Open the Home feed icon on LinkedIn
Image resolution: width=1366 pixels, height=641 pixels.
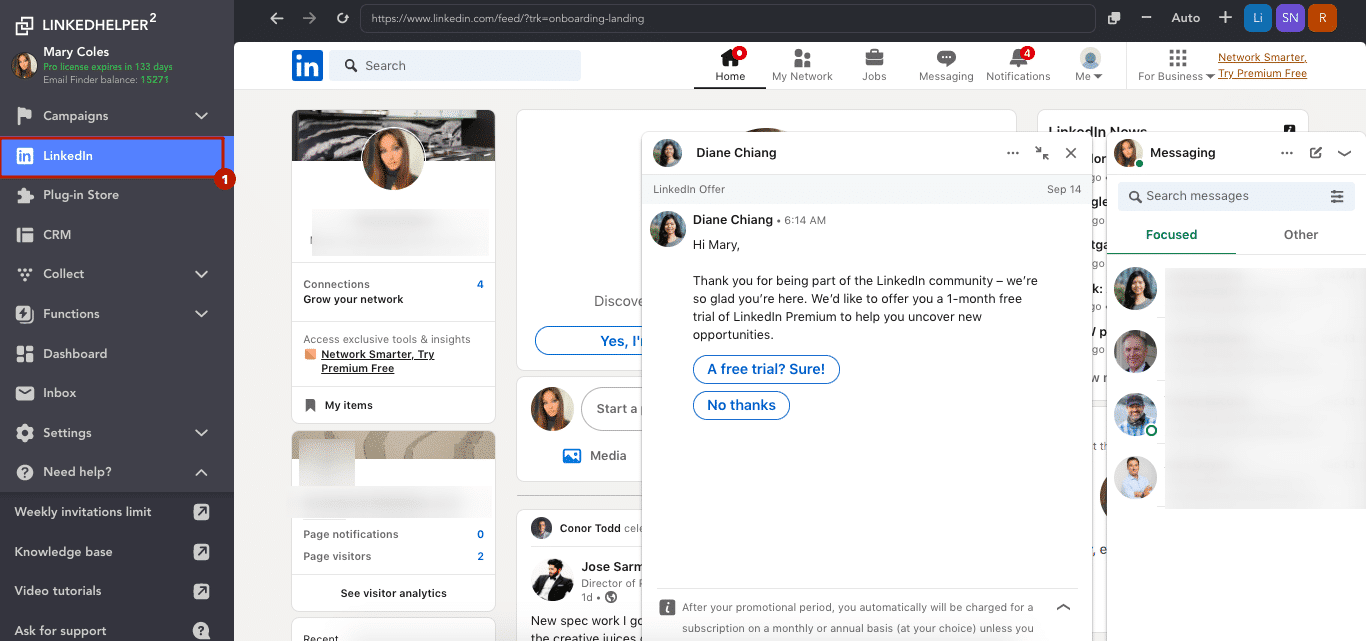(x=729, y=62)
